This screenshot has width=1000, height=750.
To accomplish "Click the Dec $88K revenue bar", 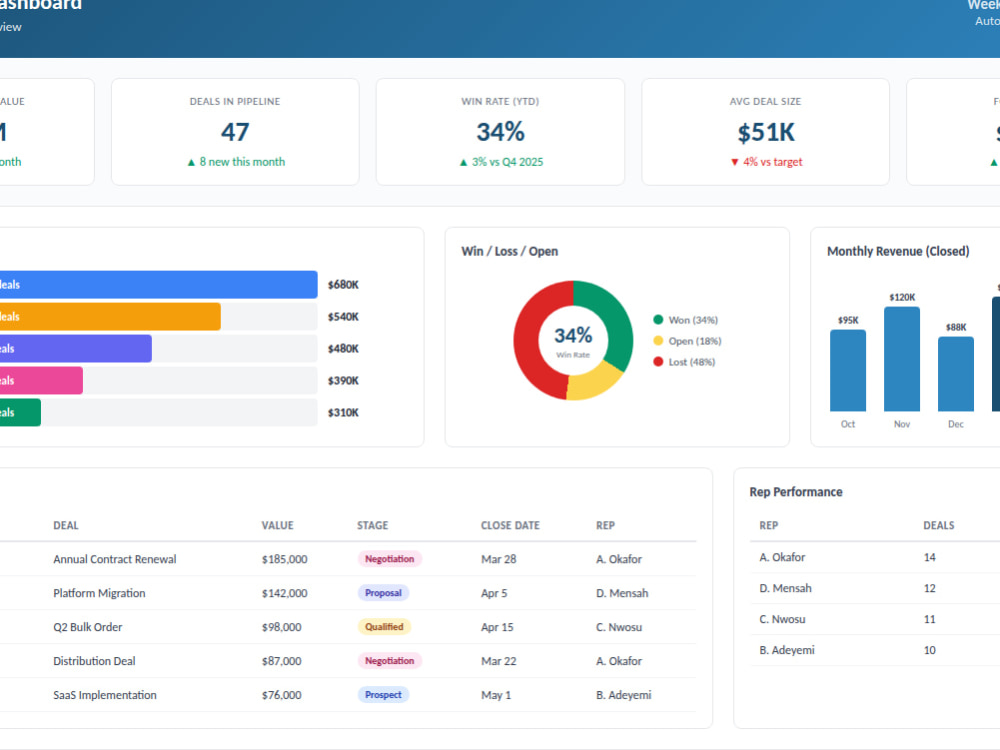I will tap(955, 374).
